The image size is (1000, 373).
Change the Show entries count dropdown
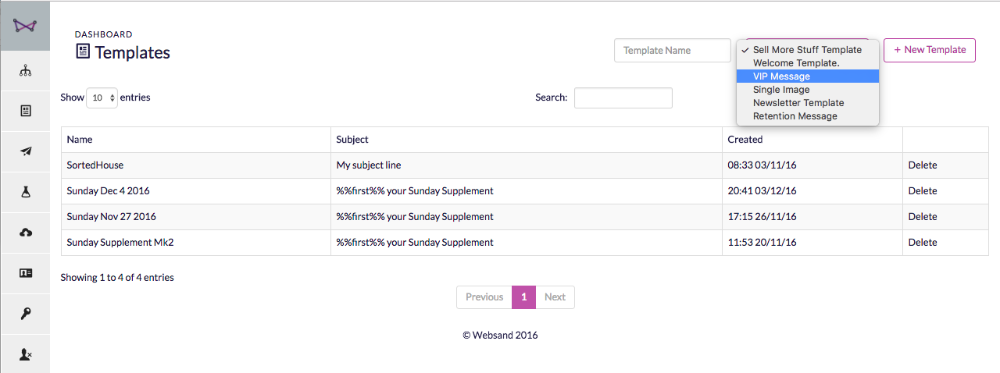102,98
